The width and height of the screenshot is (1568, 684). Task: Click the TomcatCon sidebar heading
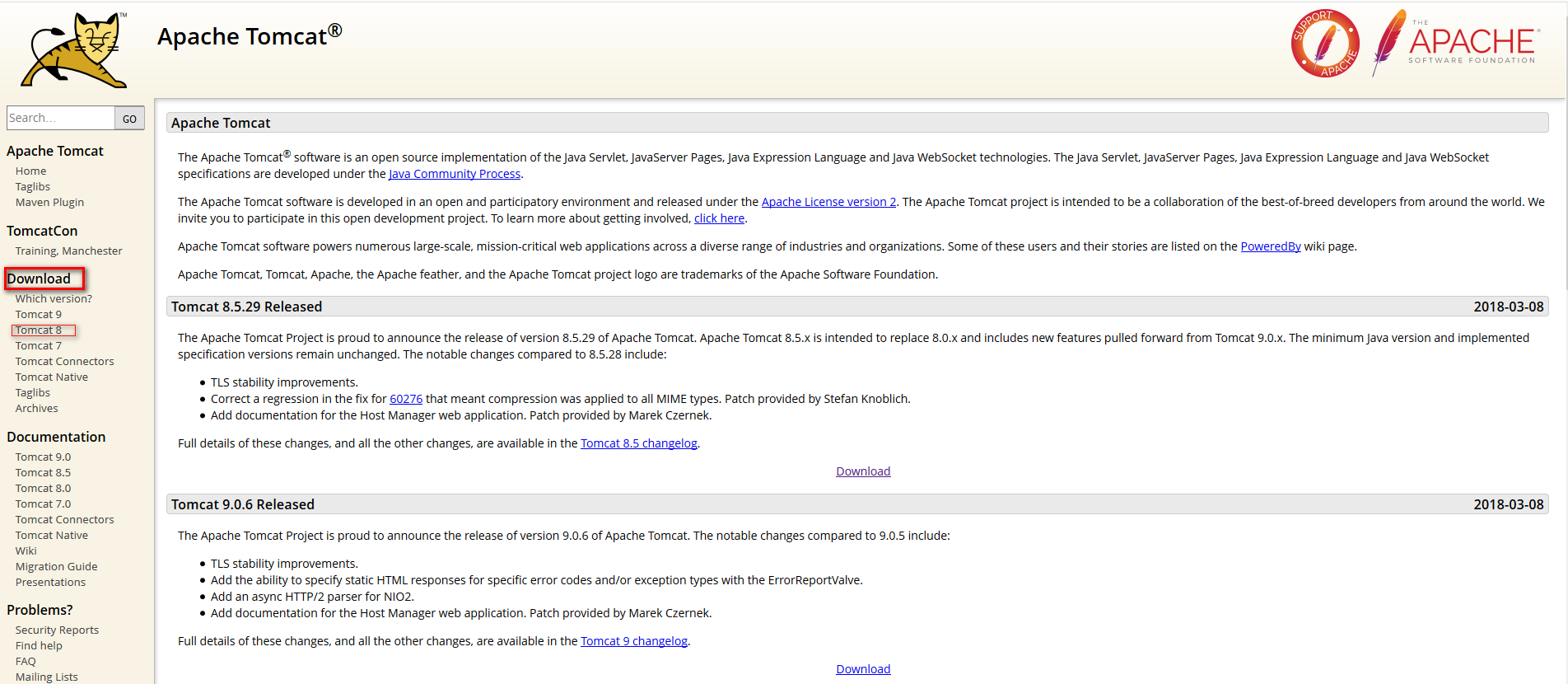click(42, 231)
